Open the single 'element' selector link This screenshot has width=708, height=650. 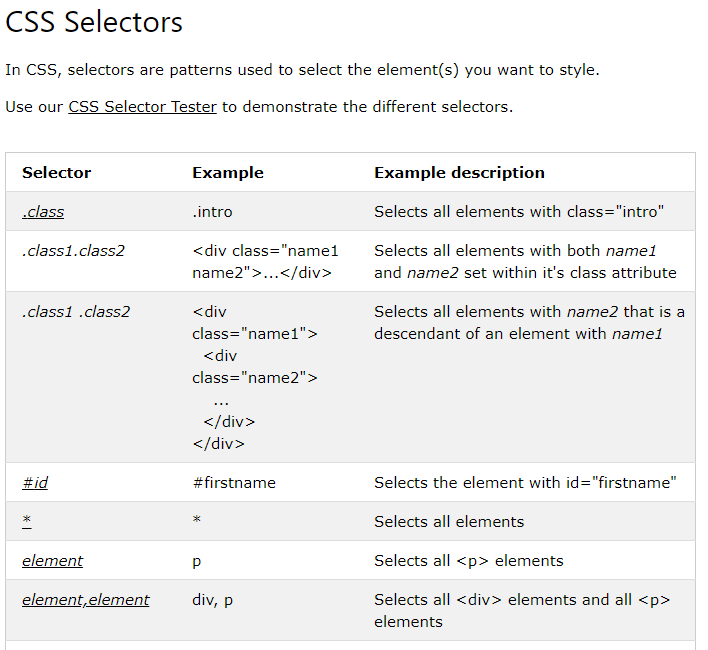[52, 561]
